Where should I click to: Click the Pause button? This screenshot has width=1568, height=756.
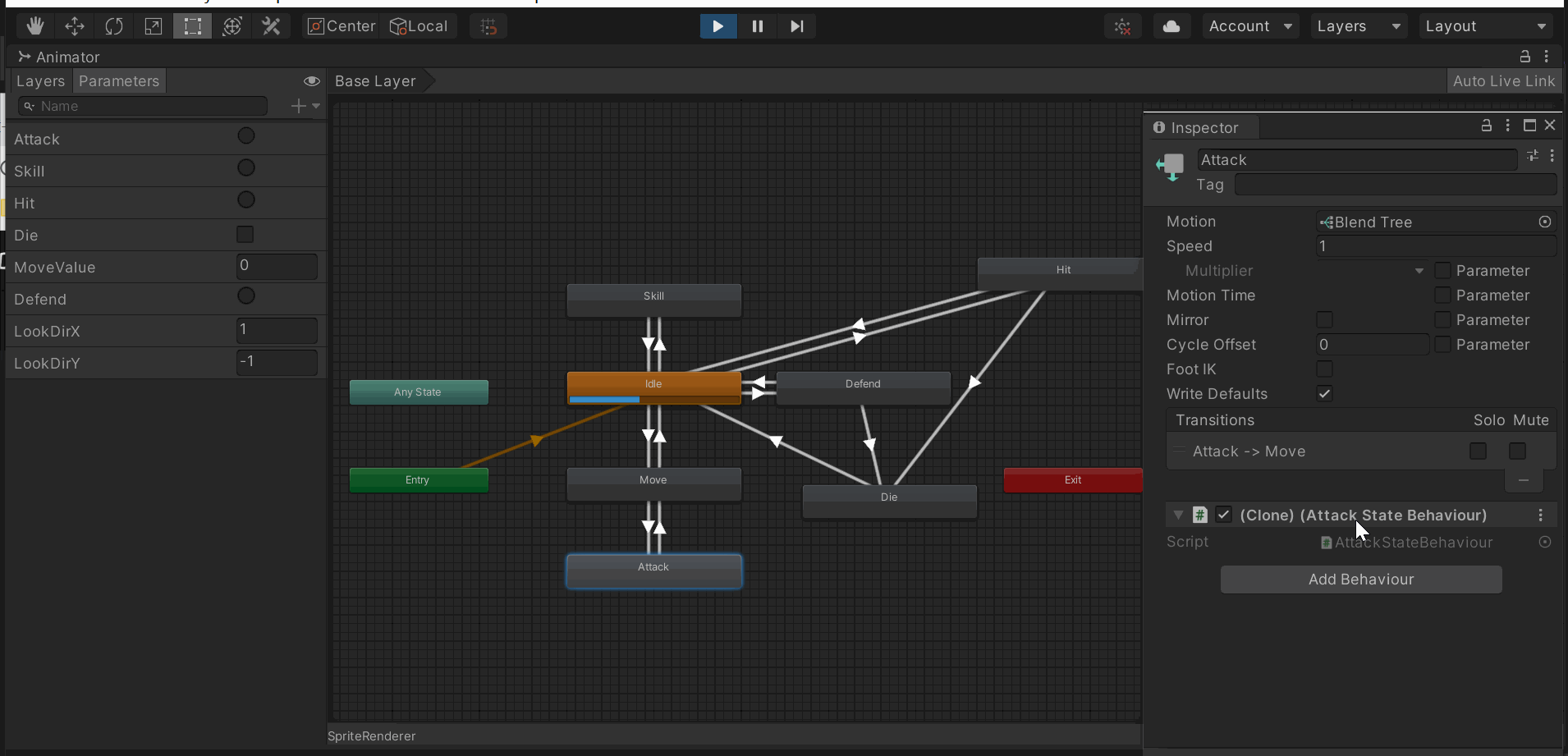point(757,26)
